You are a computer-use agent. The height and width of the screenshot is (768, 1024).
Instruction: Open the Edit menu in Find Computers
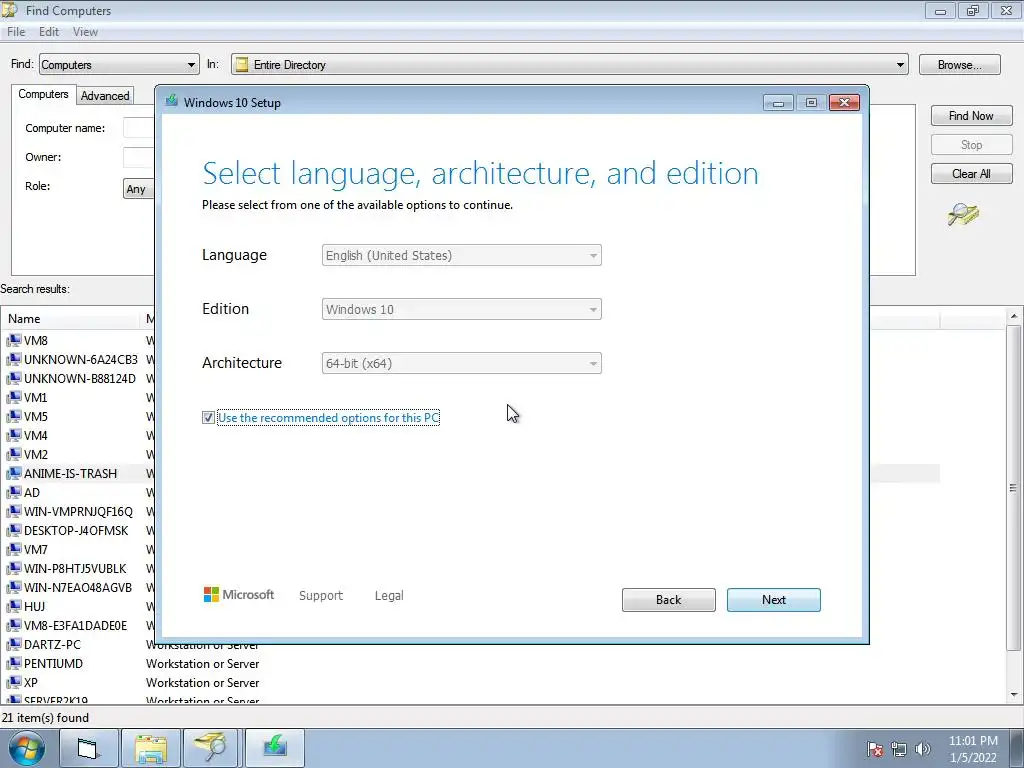pos(49,32)
